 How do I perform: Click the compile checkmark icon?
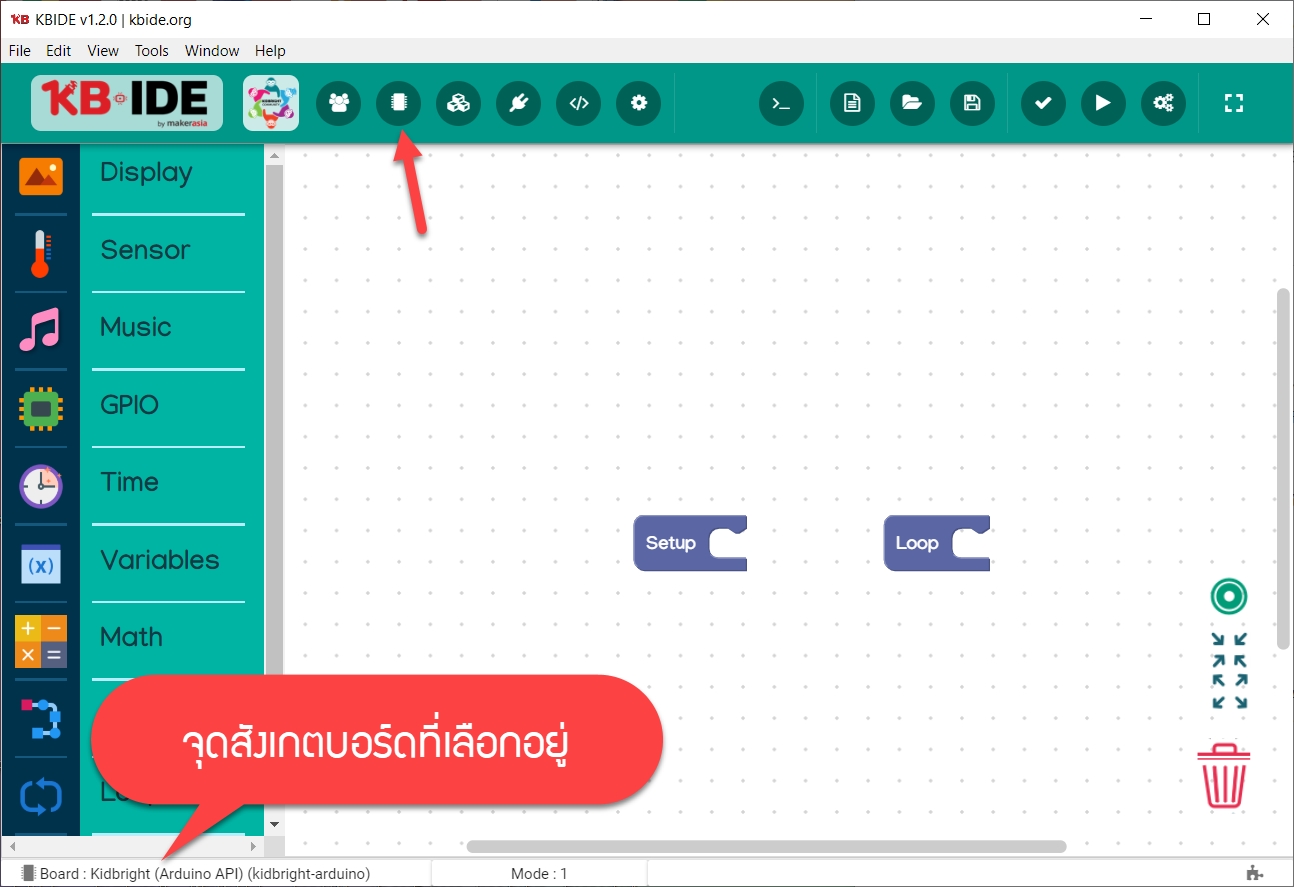tap(1043, 103)
